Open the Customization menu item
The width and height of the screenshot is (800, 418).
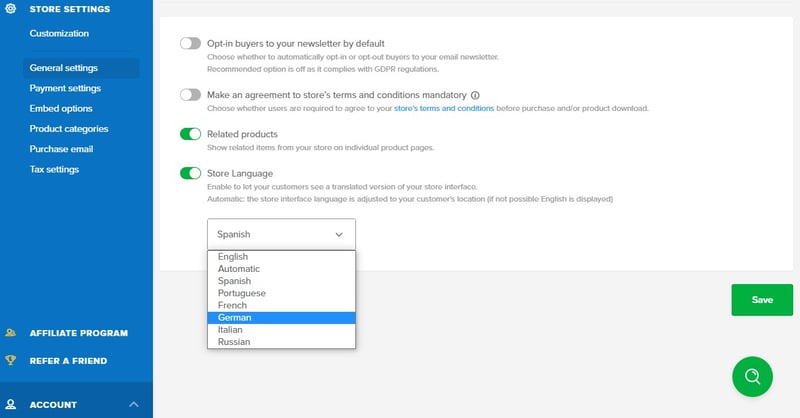click(59, 33)
